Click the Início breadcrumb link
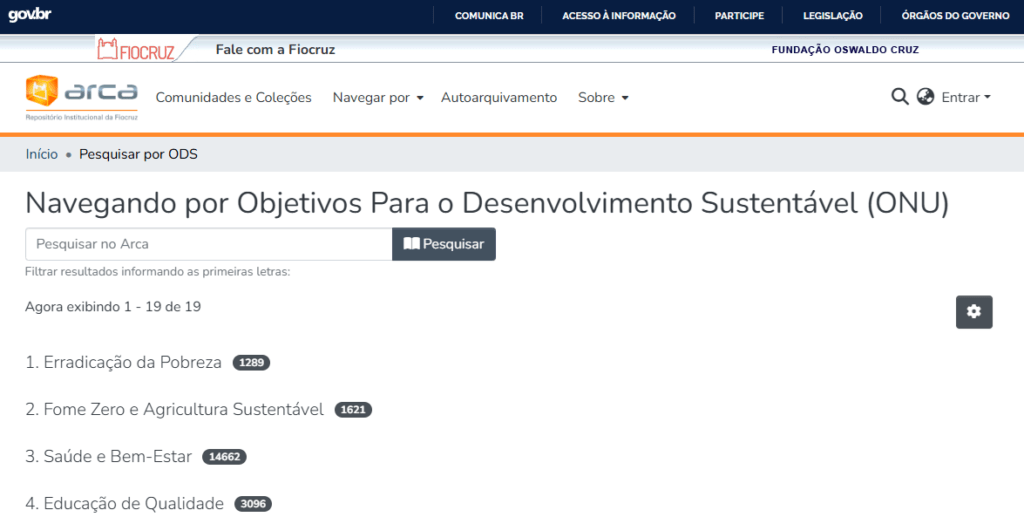The width and height of the screenshot is (1024, 517). point(42,154)
